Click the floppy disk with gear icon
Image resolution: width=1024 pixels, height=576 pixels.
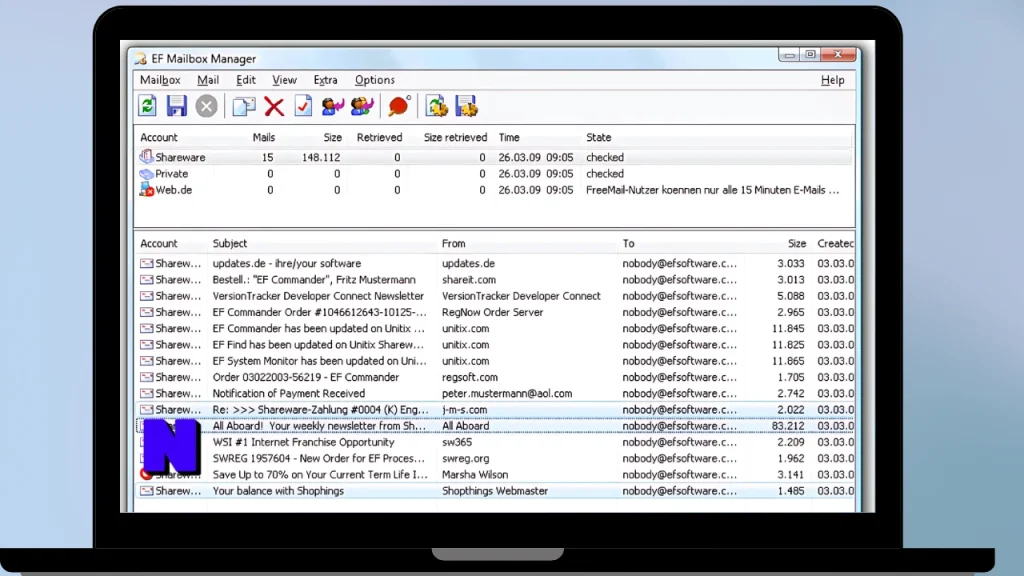[466, 106]
